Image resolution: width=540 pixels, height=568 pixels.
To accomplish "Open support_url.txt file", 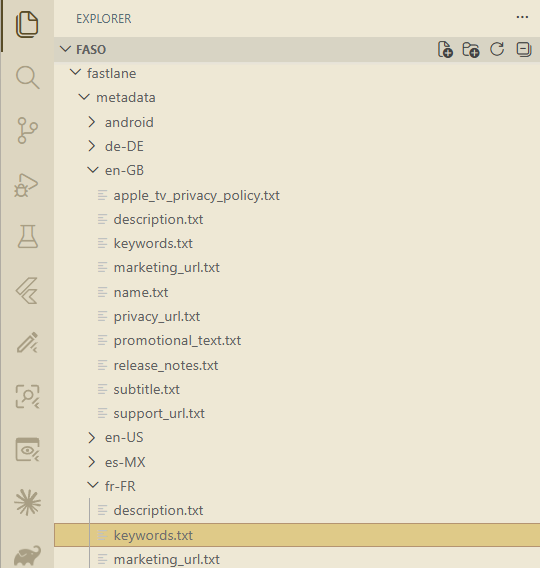I will [159, 414].
